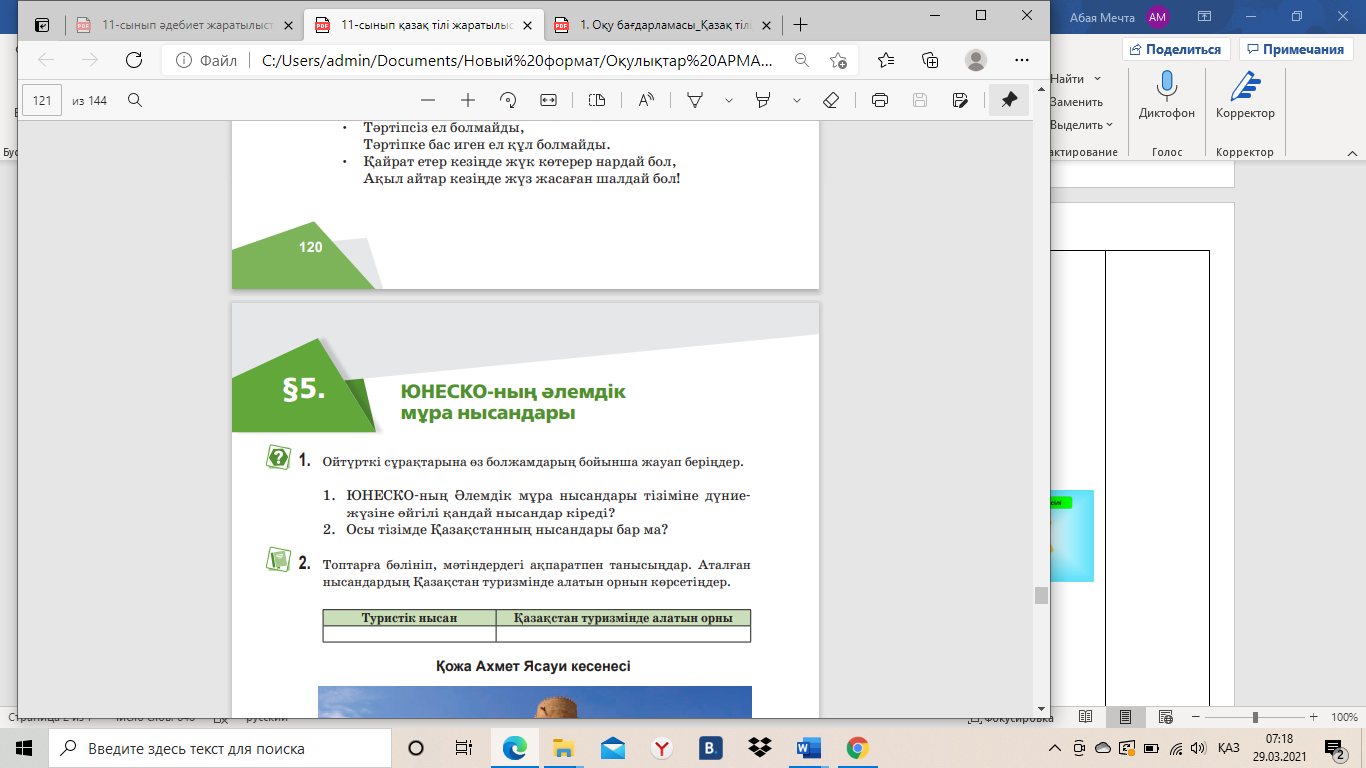The width and height of the screenshot is (1366, 768).
Task: Click scroll down arrow of PDF viewer
Action: 1041,707
